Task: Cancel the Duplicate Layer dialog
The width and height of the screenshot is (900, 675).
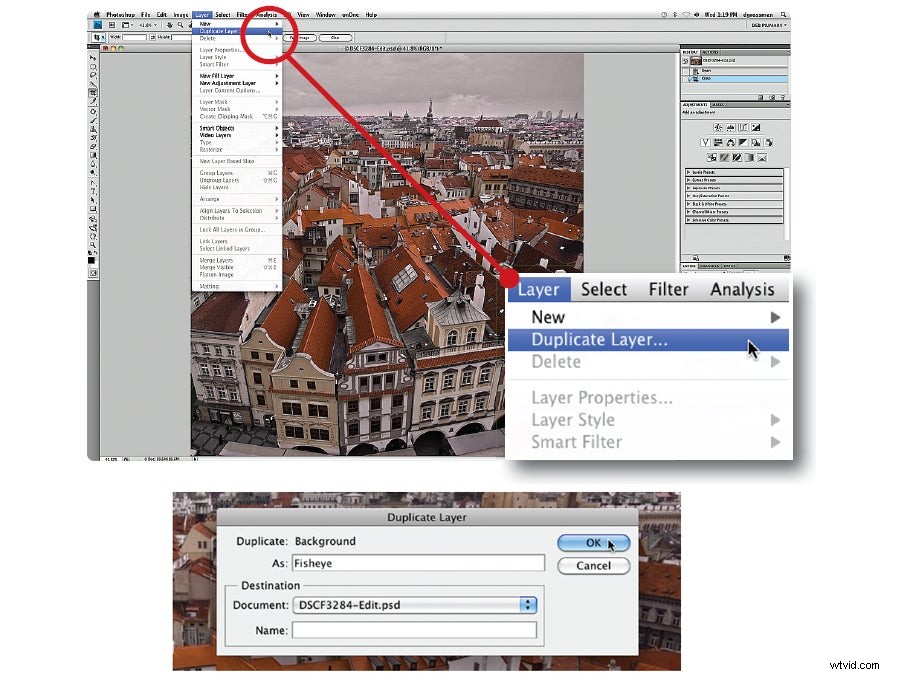Action: [593, 565]
